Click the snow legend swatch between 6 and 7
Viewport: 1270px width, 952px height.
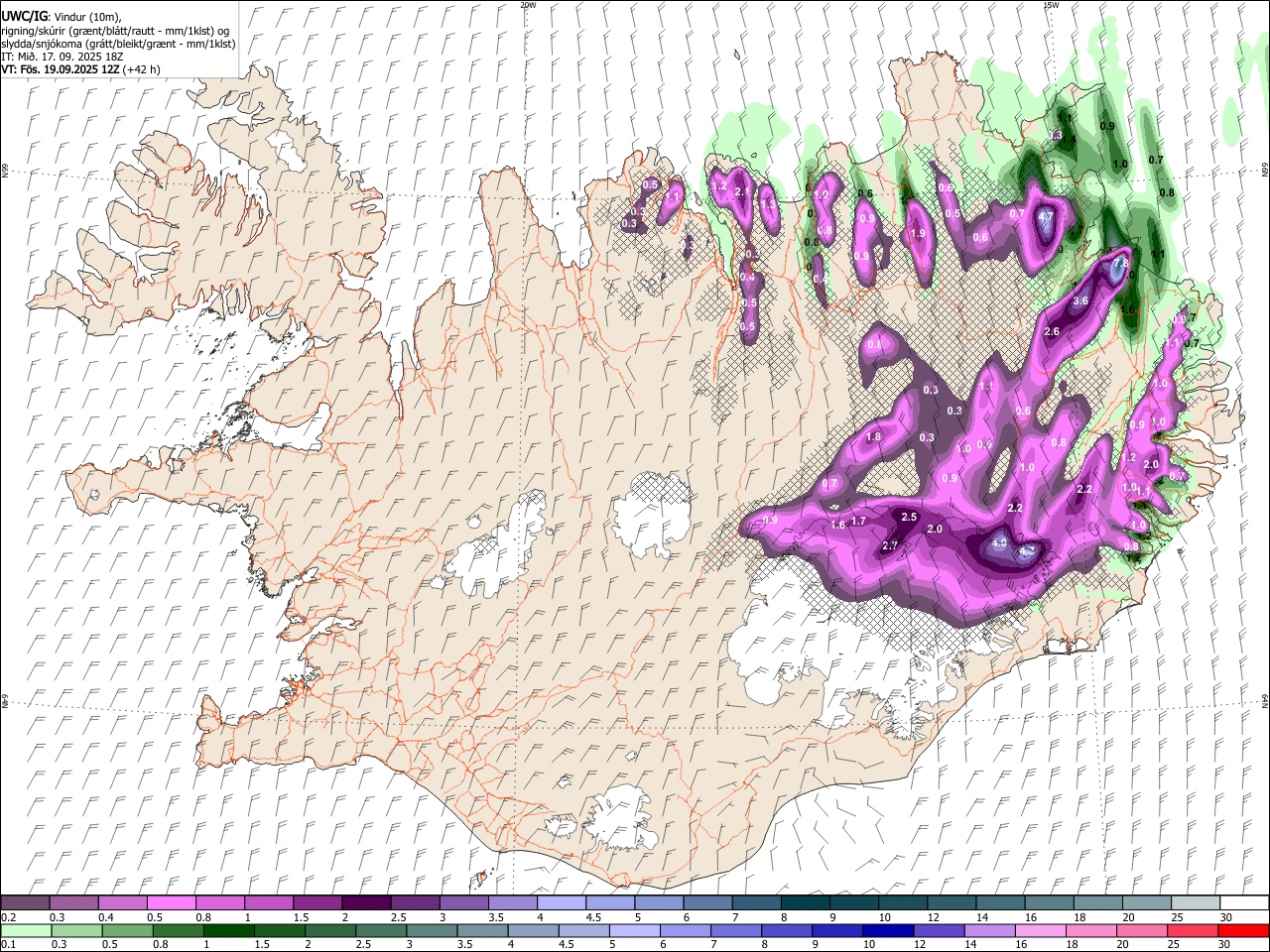point(707,902)
